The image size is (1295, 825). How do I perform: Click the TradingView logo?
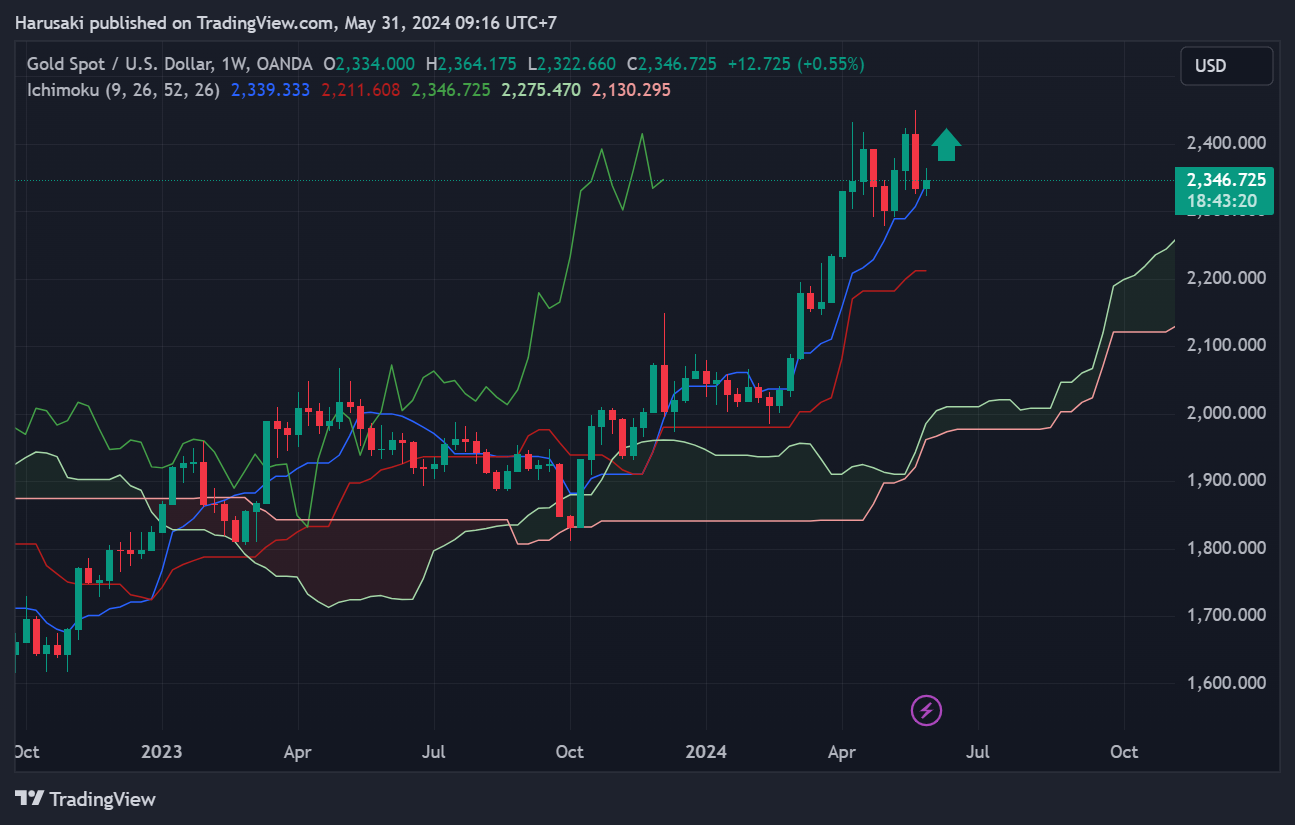tap(85, 799)
